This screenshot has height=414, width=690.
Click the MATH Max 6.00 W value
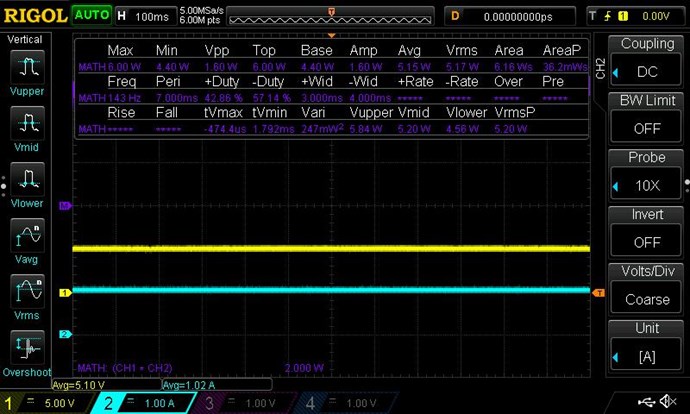click(124, 67)
